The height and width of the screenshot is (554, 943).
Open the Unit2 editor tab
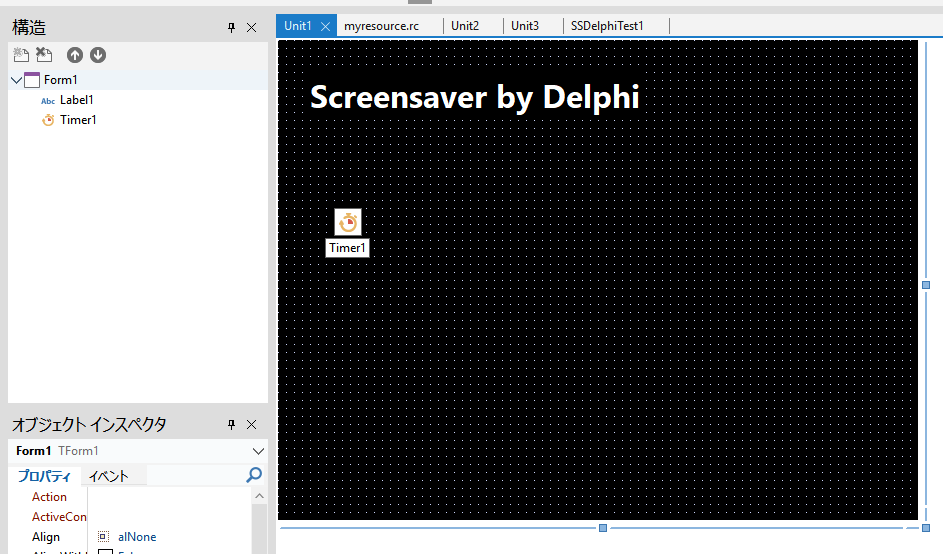tap(465, 26)
